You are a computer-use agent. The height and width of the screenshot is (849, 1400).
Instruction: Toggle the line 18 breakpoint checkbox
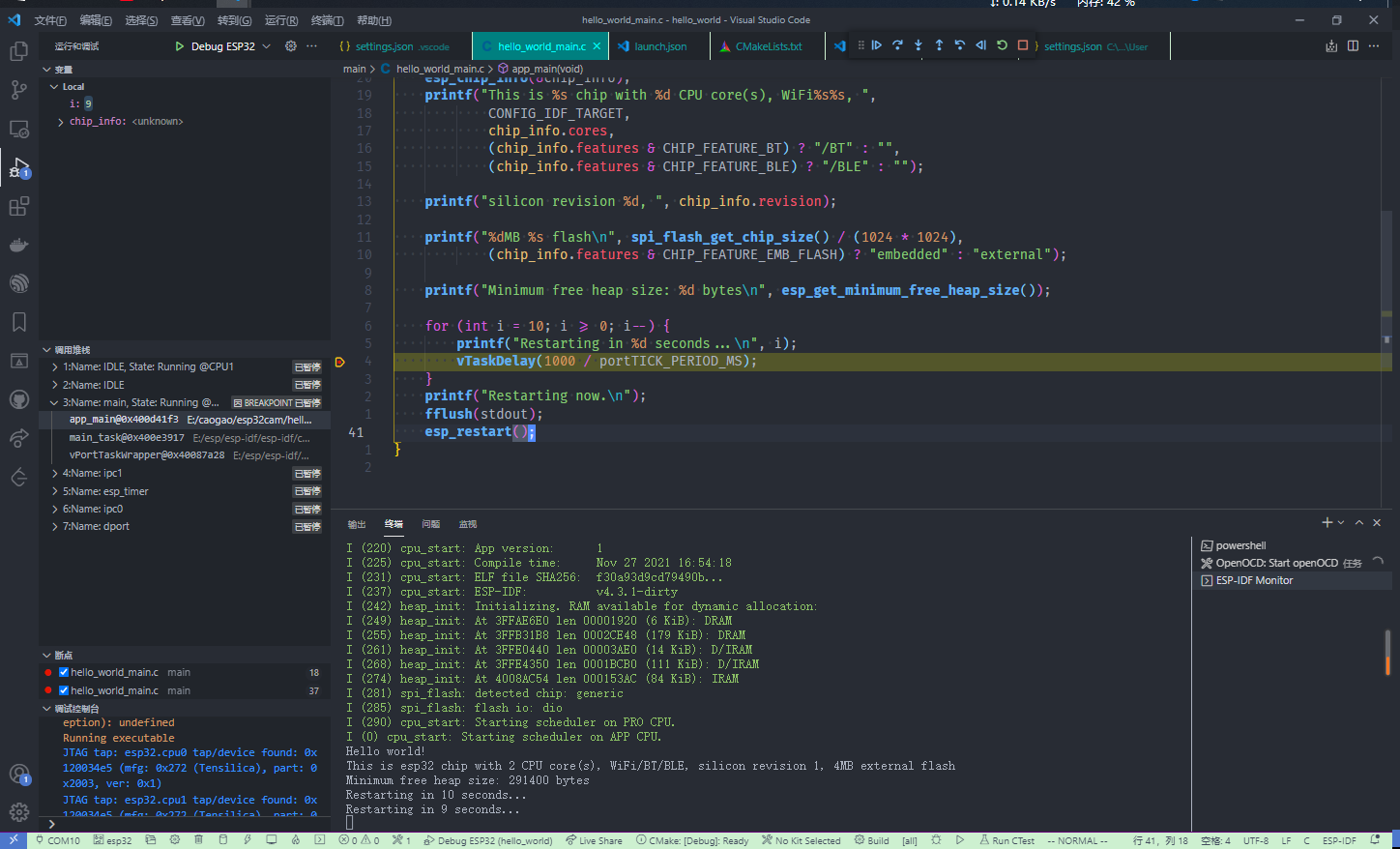point(64,672)
